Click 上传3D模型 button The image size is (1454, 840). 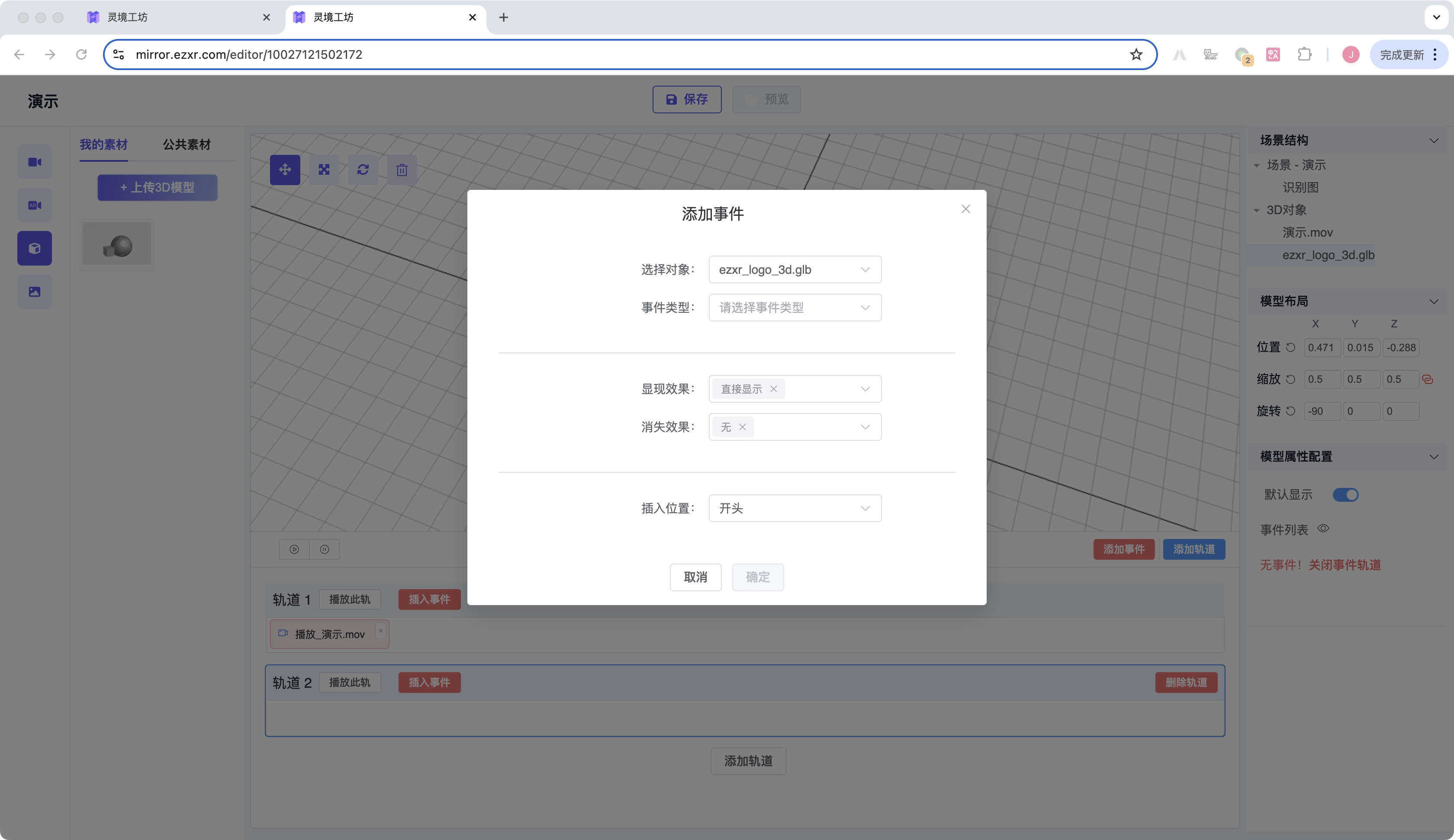point(157,187)
